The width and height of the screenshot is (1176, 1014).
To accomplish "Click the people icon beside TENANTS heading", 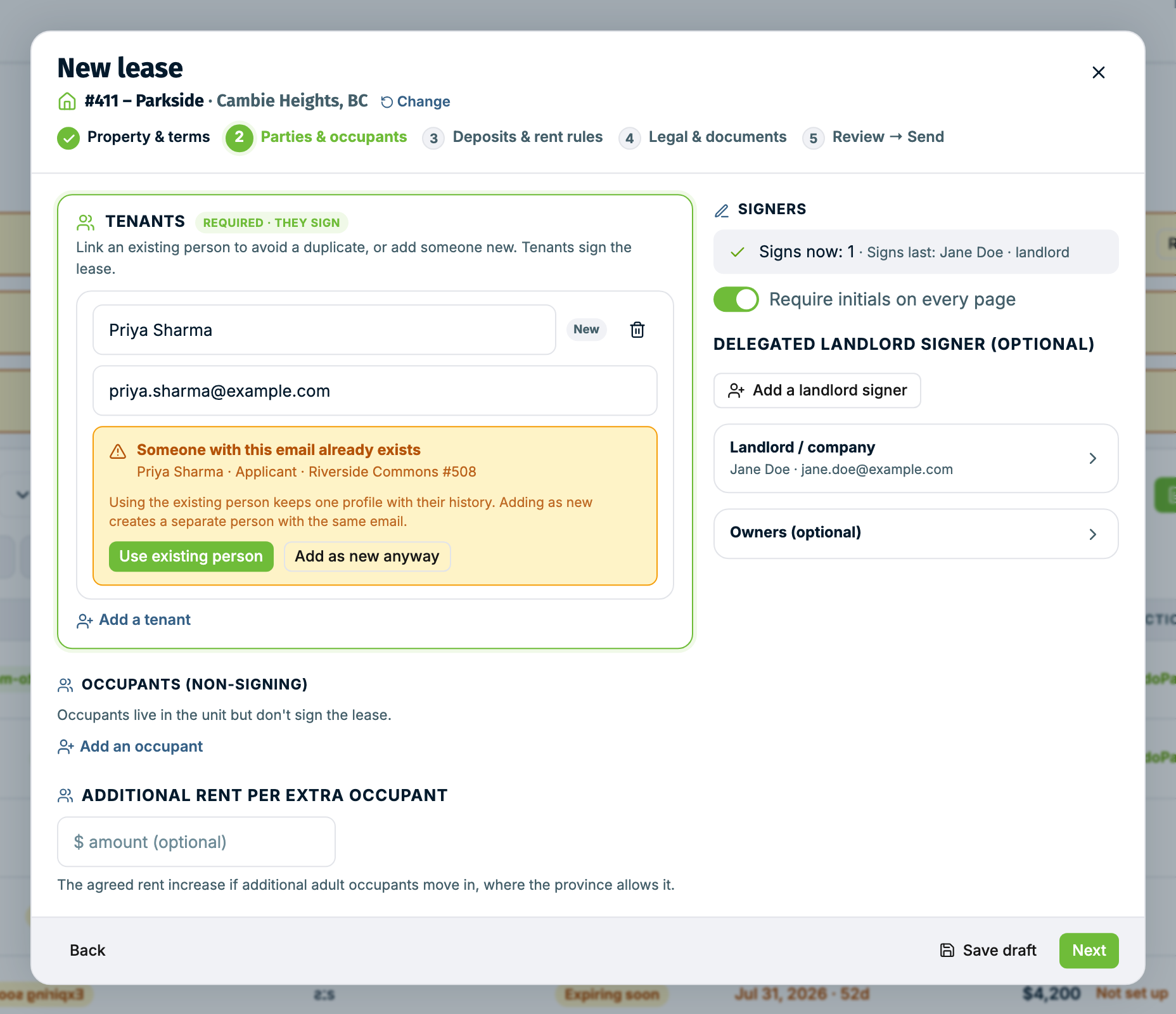I will (x=86, y=222).
